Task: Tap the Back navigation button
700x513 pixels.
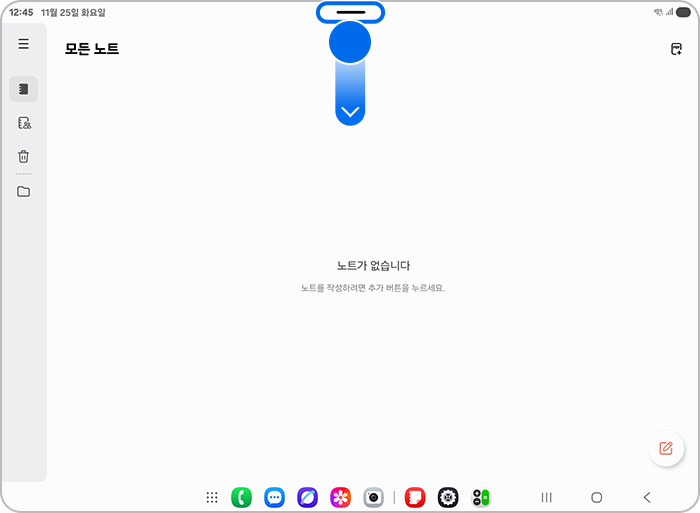Action: coord(647,497)
